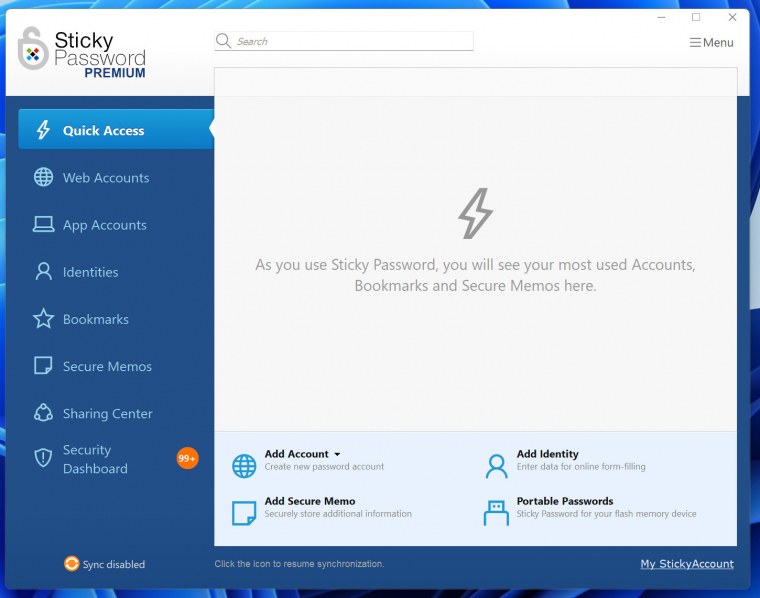Viewport: 760px width, 598px height.
Task: Click Add Identity button text
Action: tap(547, 454)
